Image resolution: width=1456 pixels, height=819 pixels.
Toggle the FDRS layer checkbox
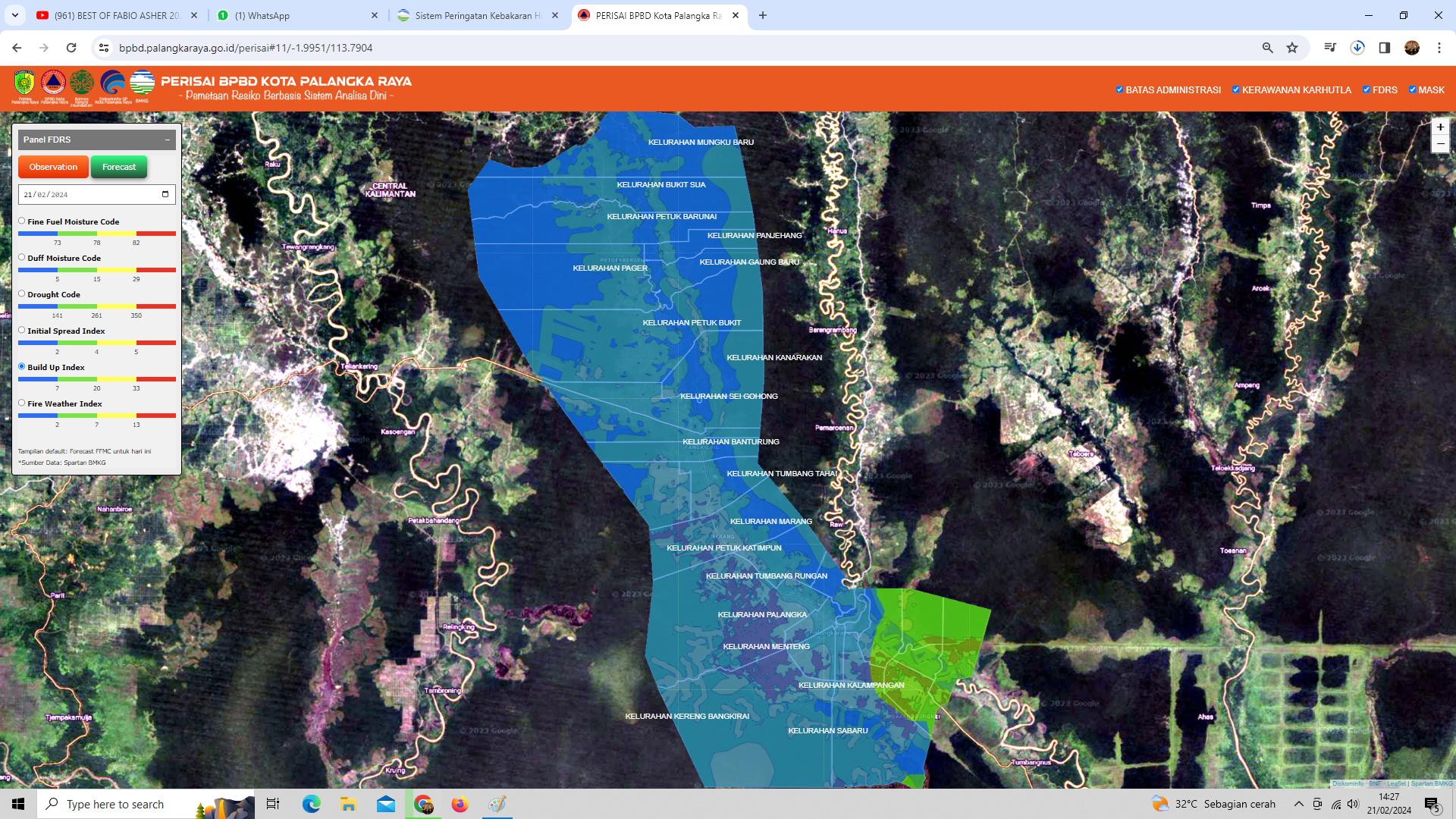pyautogui.click(x=1367, y=89)
